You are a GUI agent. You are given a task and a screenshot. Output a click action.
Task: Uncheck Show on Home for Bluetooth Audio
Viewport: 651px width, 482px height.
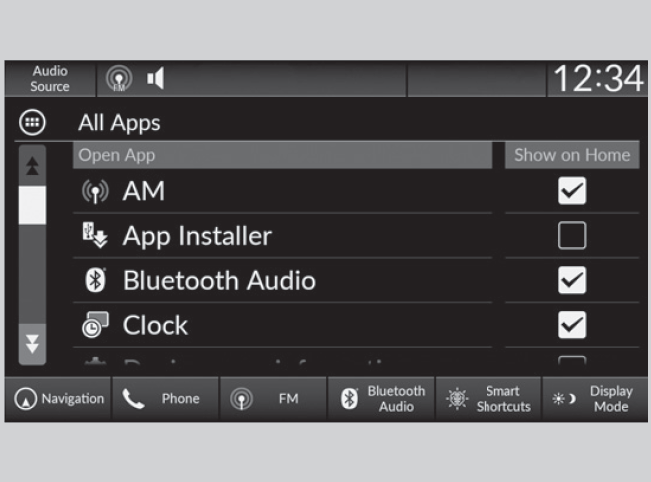pos(571,281)
